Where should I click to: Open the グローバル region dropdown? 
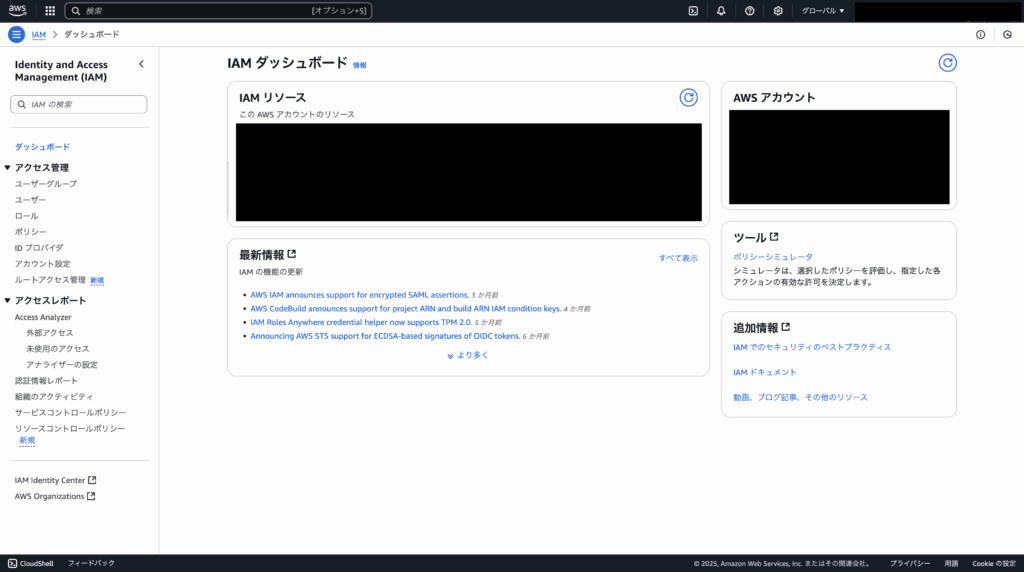coord(823,10)
